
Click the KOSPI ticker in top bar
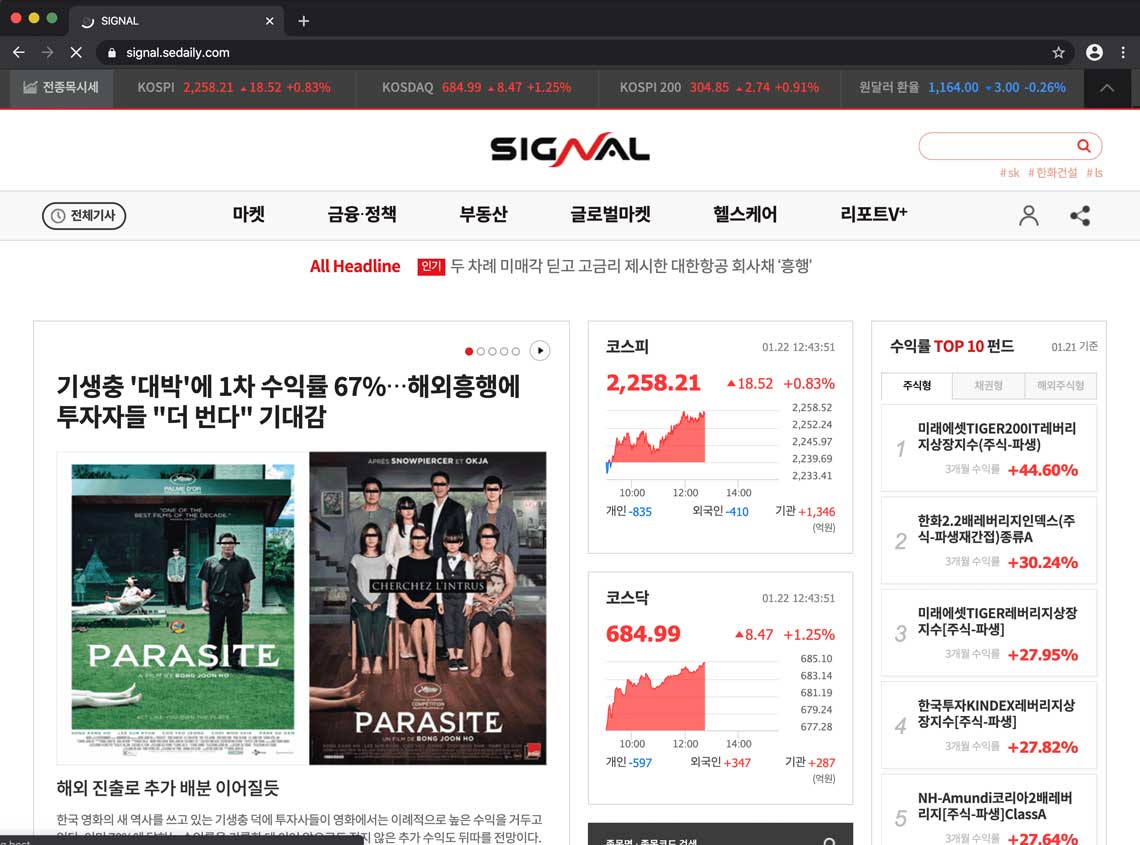(x=233, y=88)
